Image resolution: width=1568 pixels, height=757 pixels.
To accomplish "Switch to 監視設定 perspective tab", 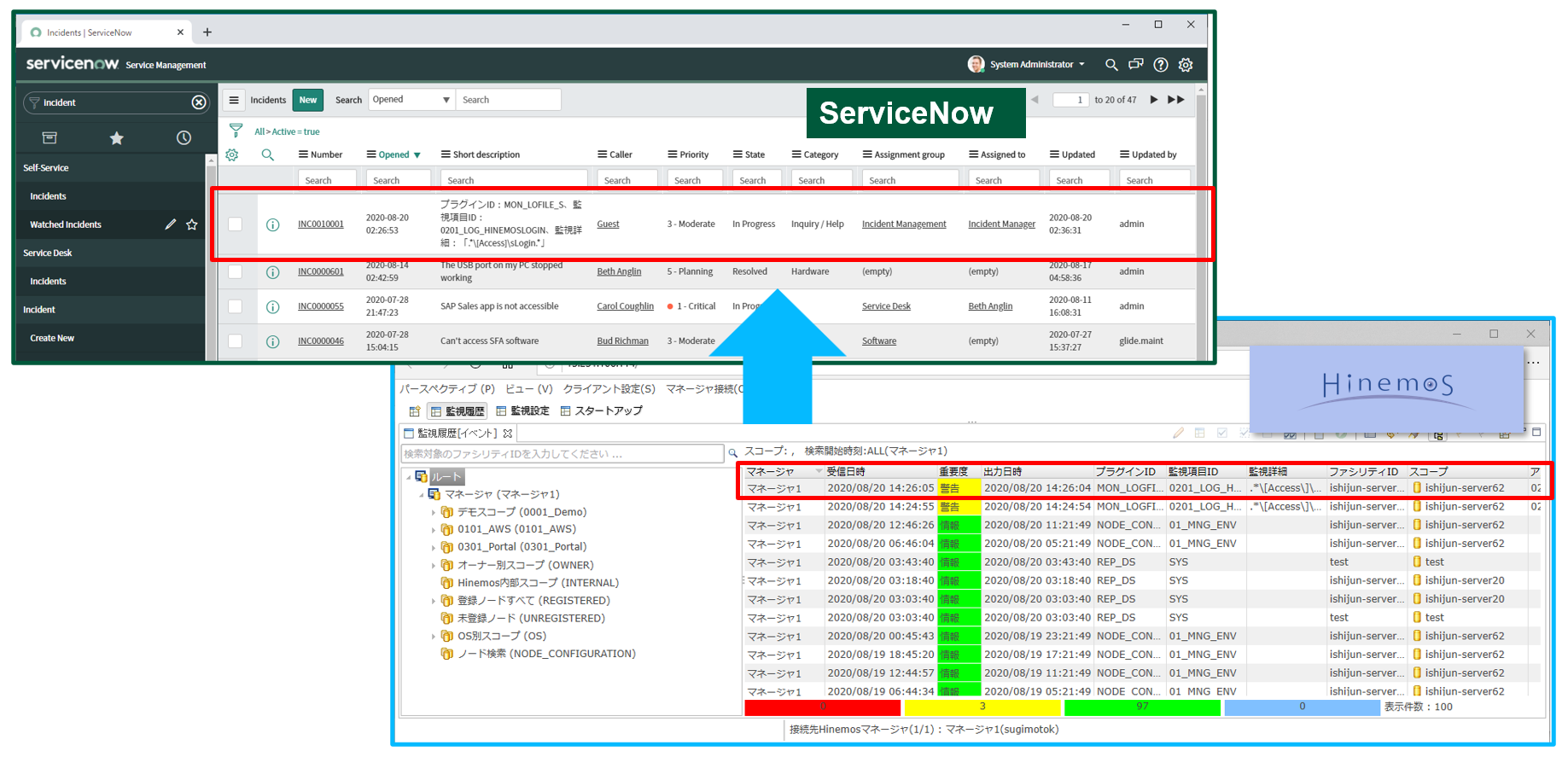I will point(522,411).
